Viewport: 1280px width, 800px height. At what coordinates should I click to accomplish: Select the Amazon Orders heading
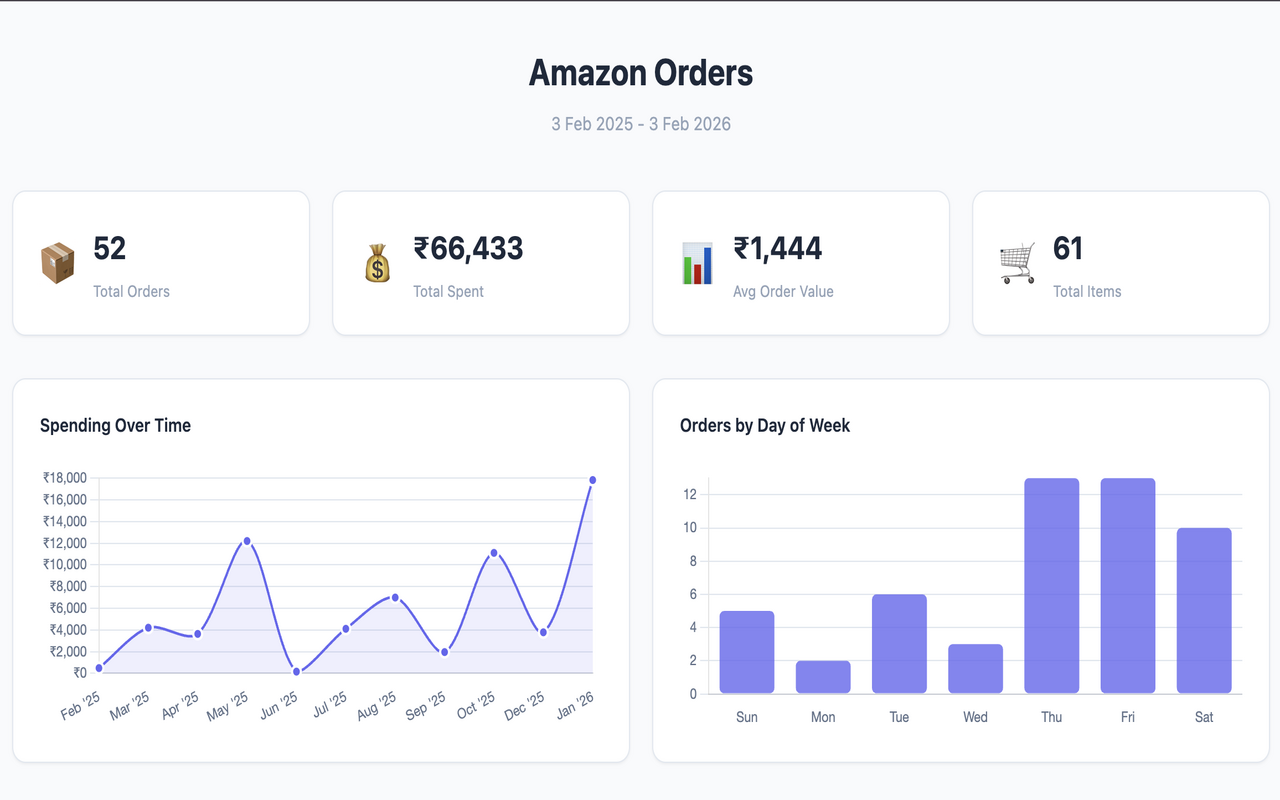tap(640, 73)
